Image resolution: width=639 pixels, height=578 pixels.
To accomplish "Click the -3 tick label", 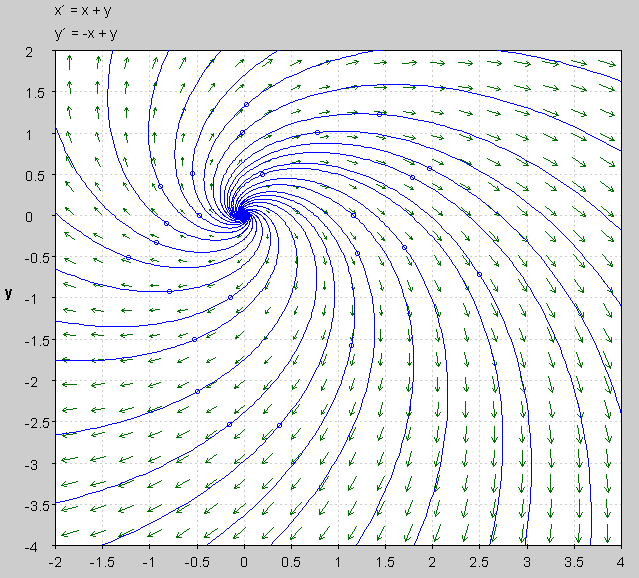I will pyautogui.click(x=31, y=465).
